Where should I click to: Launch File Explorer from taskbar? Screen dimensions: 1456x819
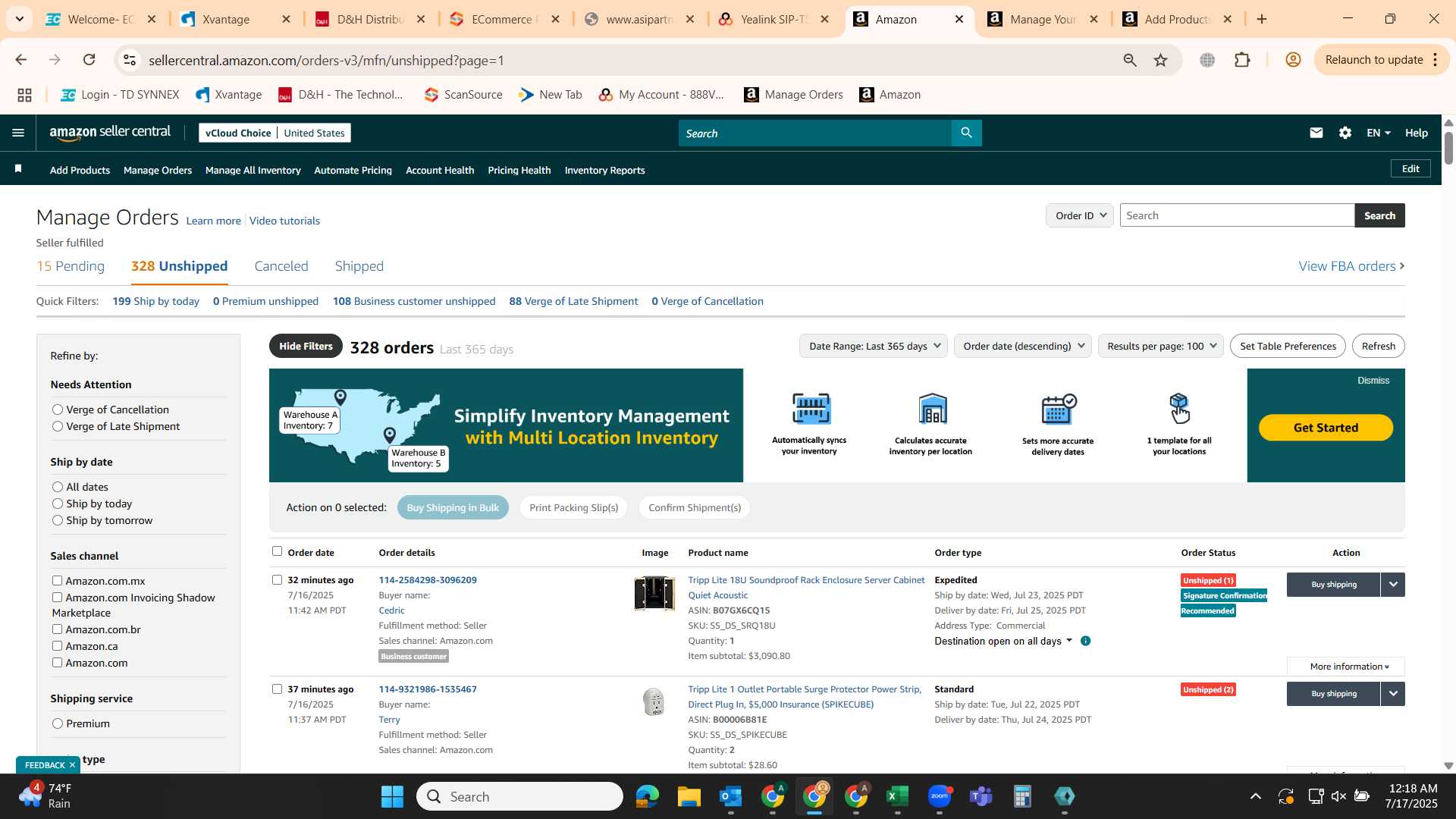pyautogui.click(x=689, y=796)
